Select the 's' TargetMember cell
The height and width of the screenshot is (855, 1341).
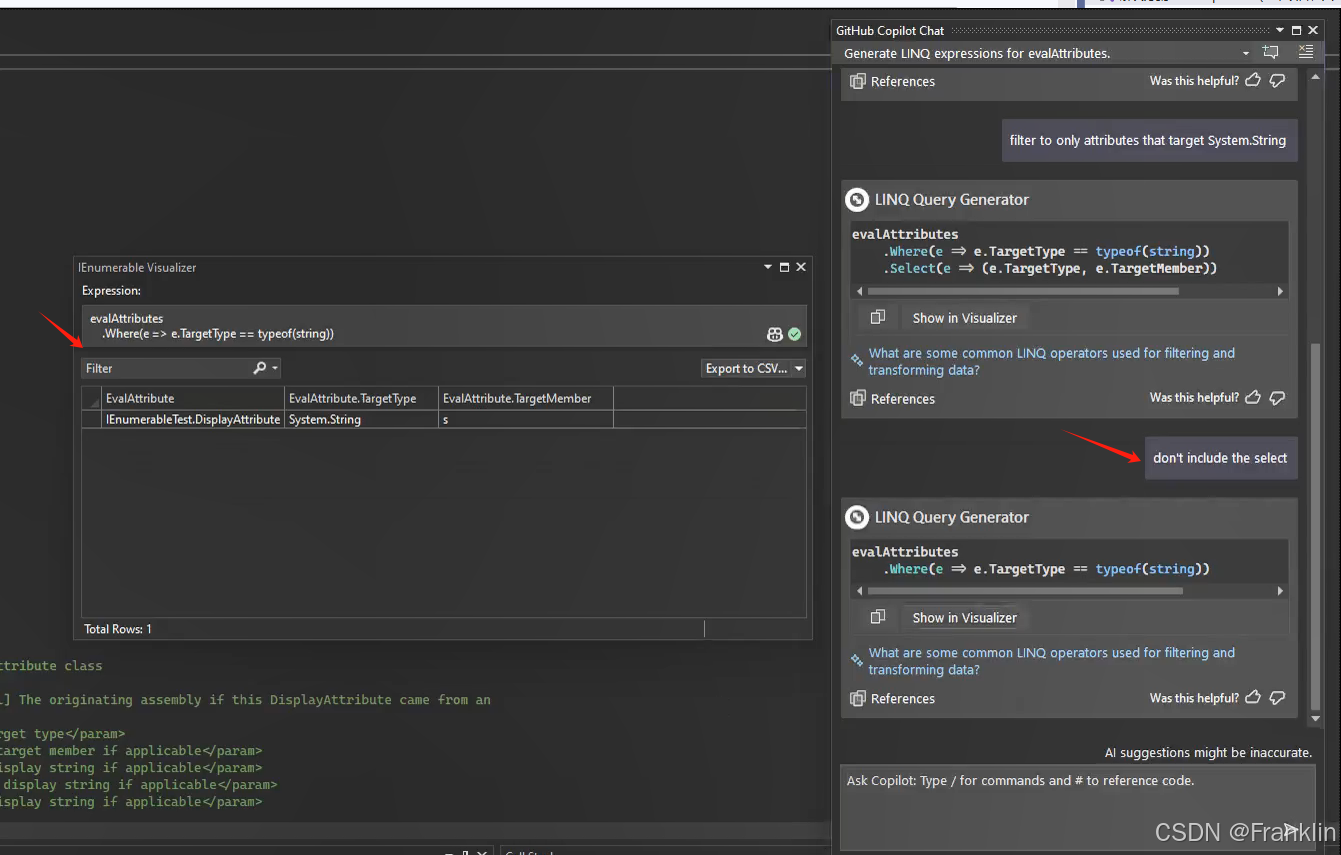pyautogui.click(x=526, y=420)
